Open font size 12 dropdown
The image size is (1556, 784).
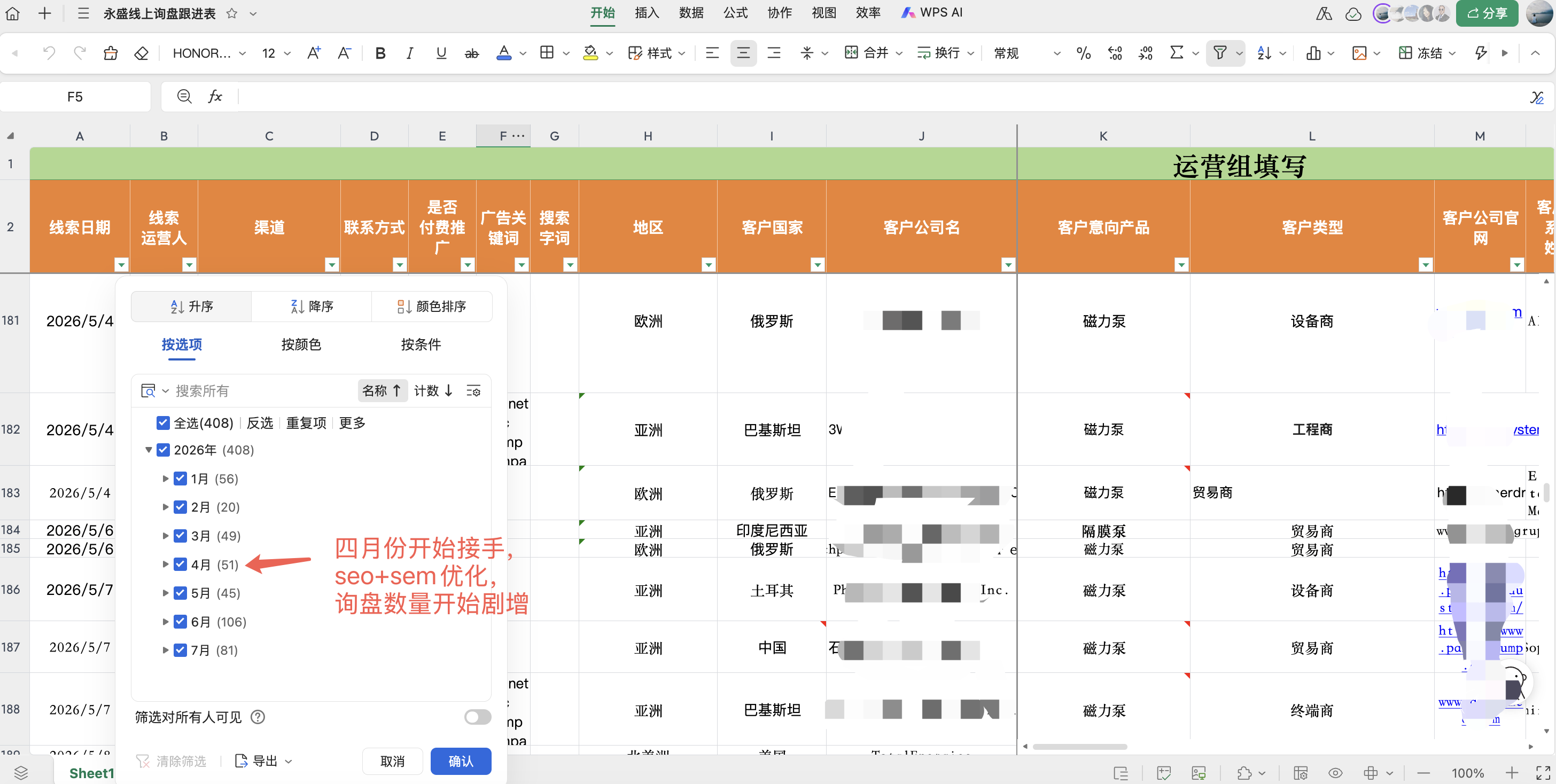click(x=276, y=53)
